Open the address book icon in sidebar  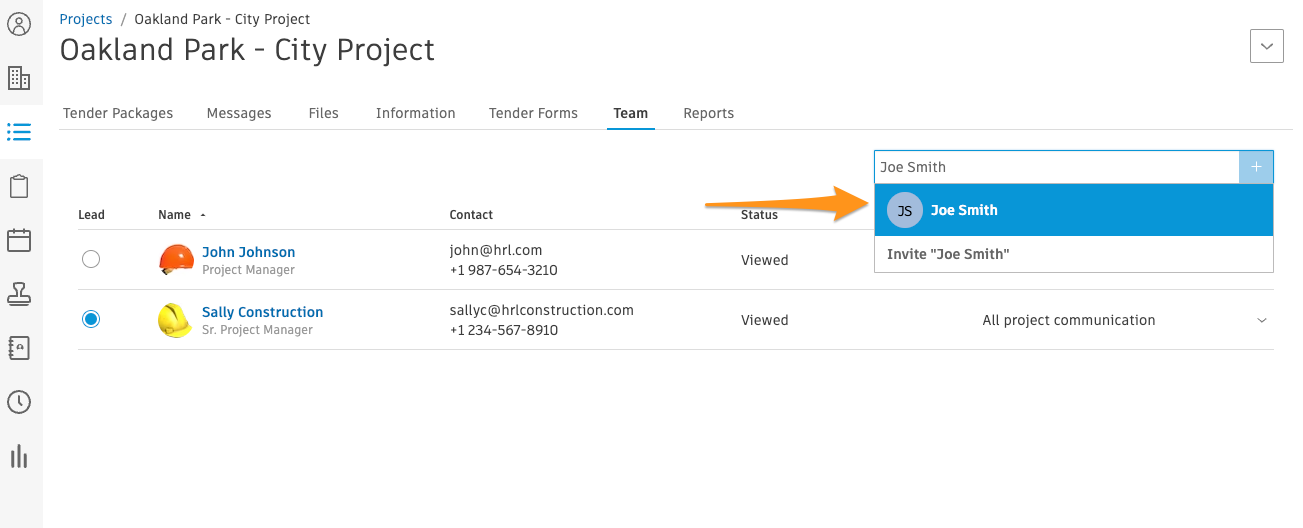coord(19,348)
